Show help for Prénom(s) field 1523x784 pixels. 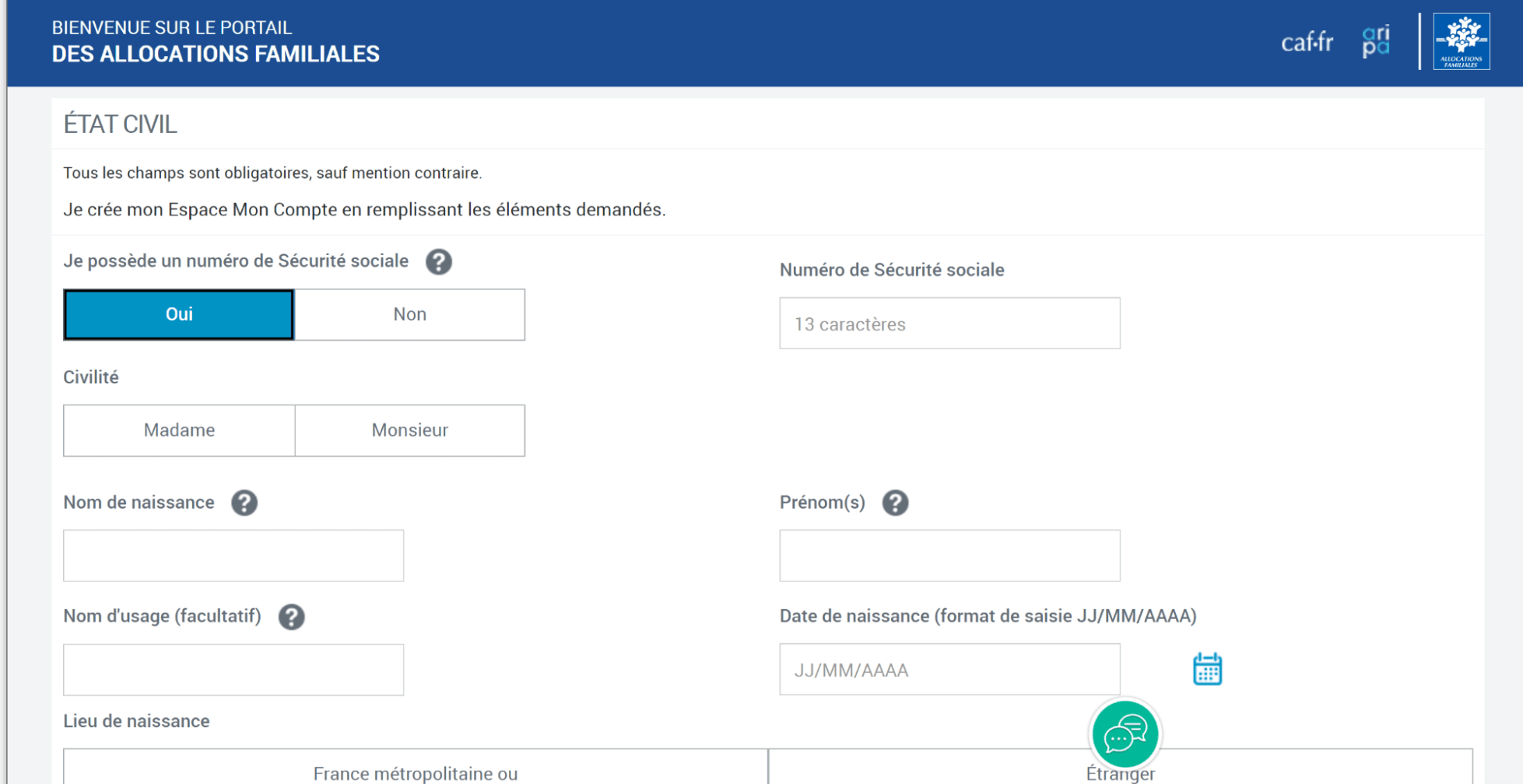895,503
